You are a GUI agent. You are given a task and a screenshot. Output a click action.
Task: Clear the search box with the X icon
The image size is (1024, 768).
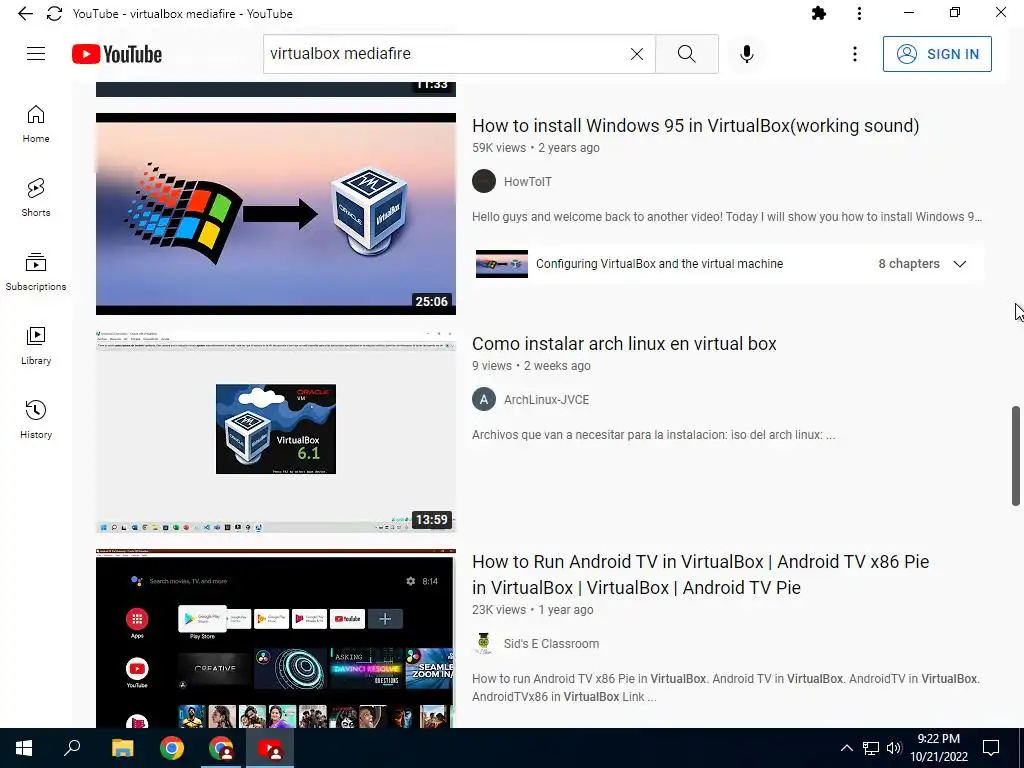(x=637, y=54)
